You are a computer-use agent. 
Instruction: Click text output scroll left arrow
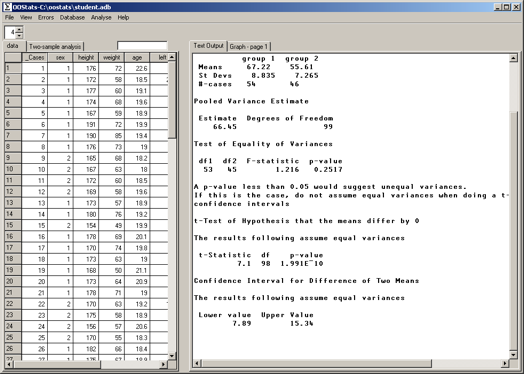point(197,363)
